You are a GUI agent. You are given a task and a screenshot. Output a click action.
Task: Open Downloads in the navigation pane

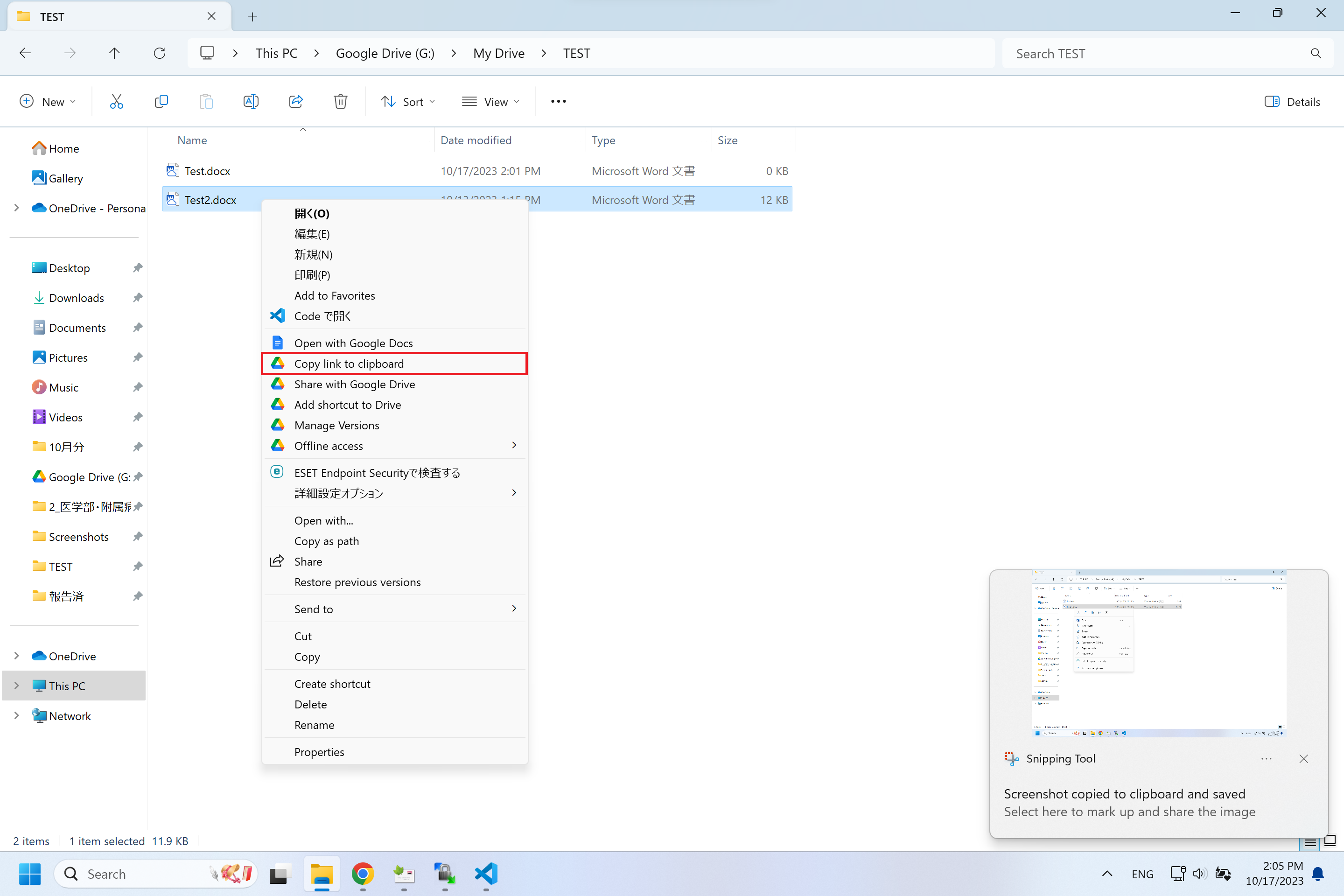tap(77, 298)
